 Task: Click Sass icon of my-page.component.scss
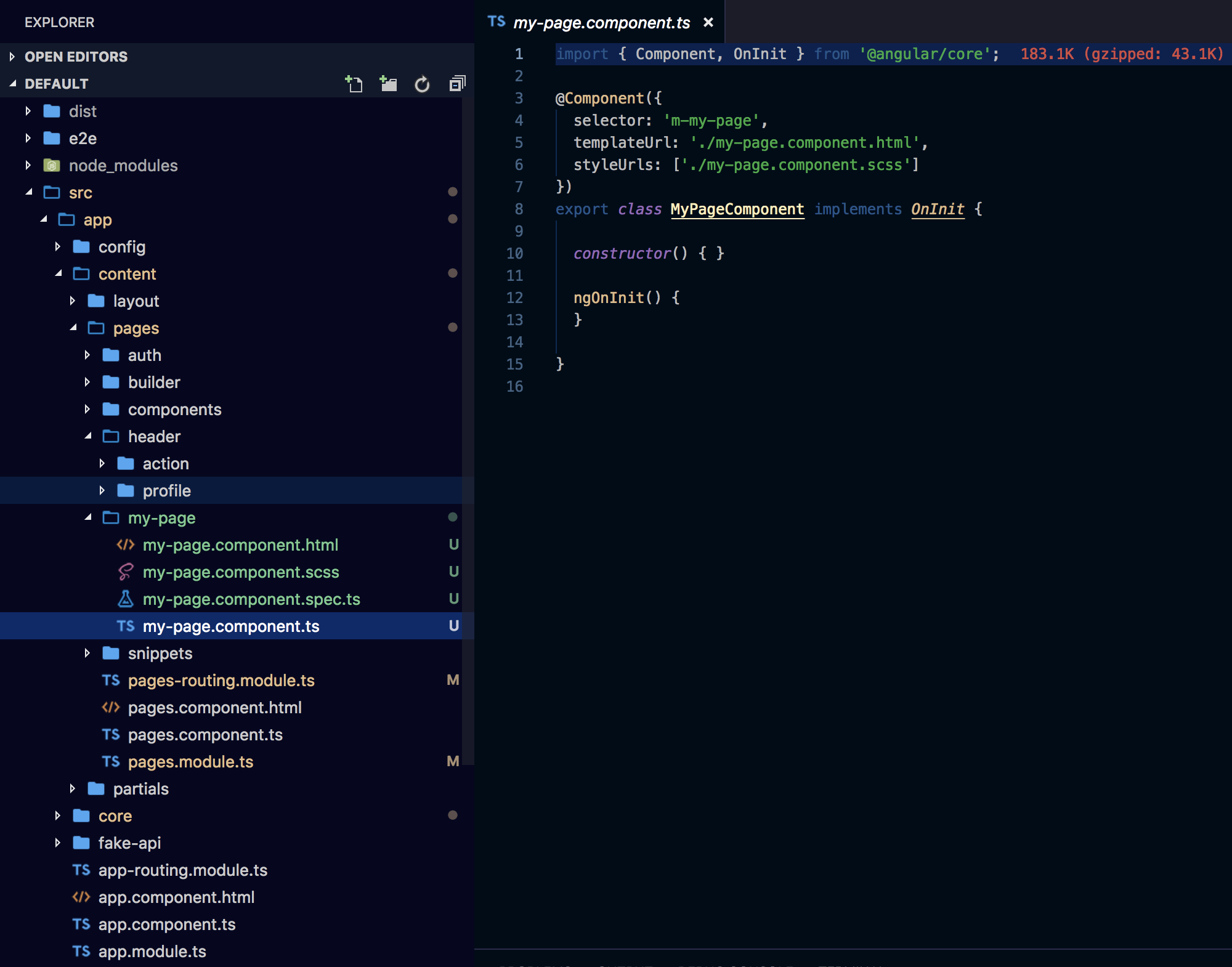click(x=126, y=572)
